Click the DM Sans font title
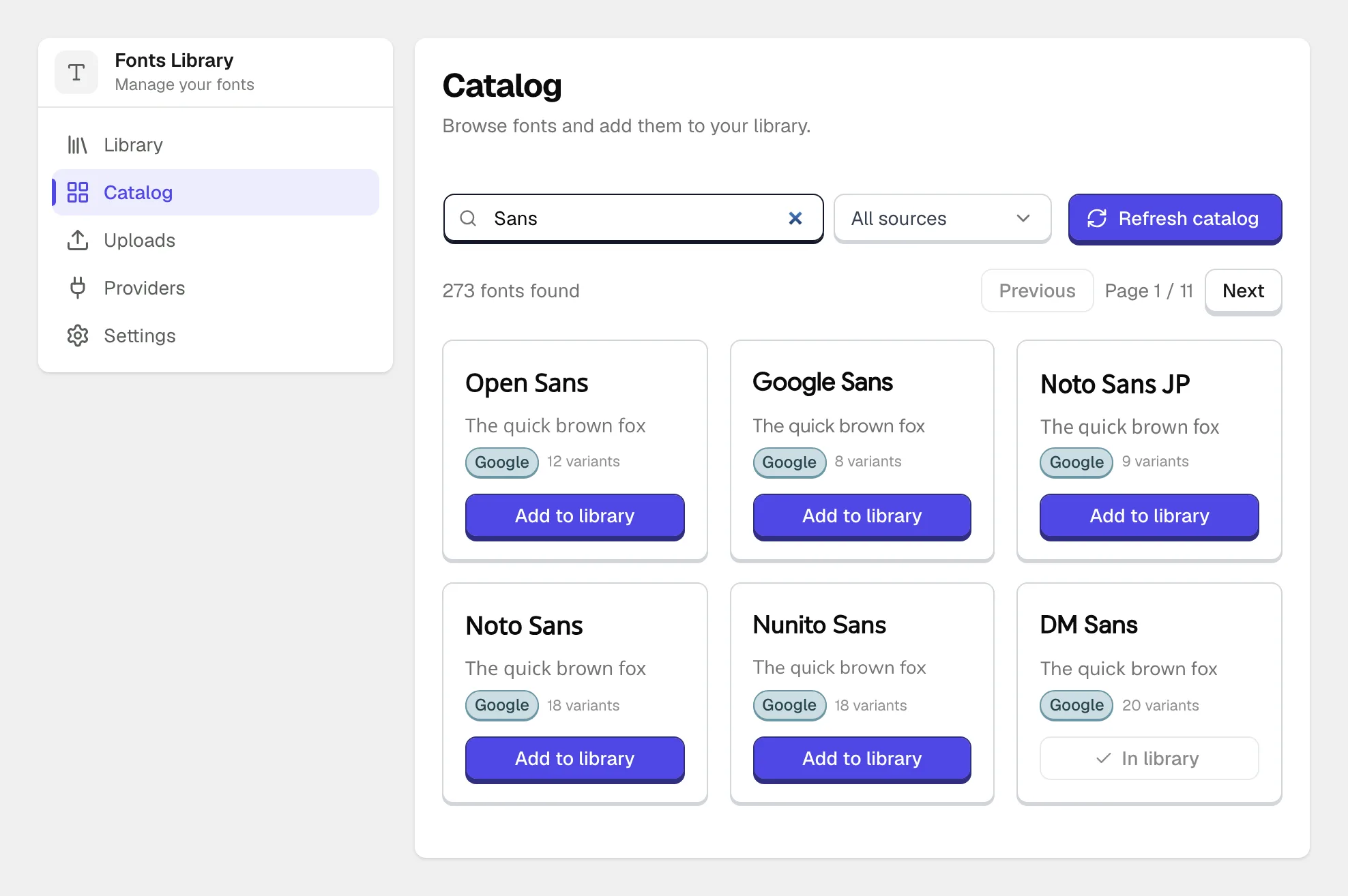 [1089, 625]
